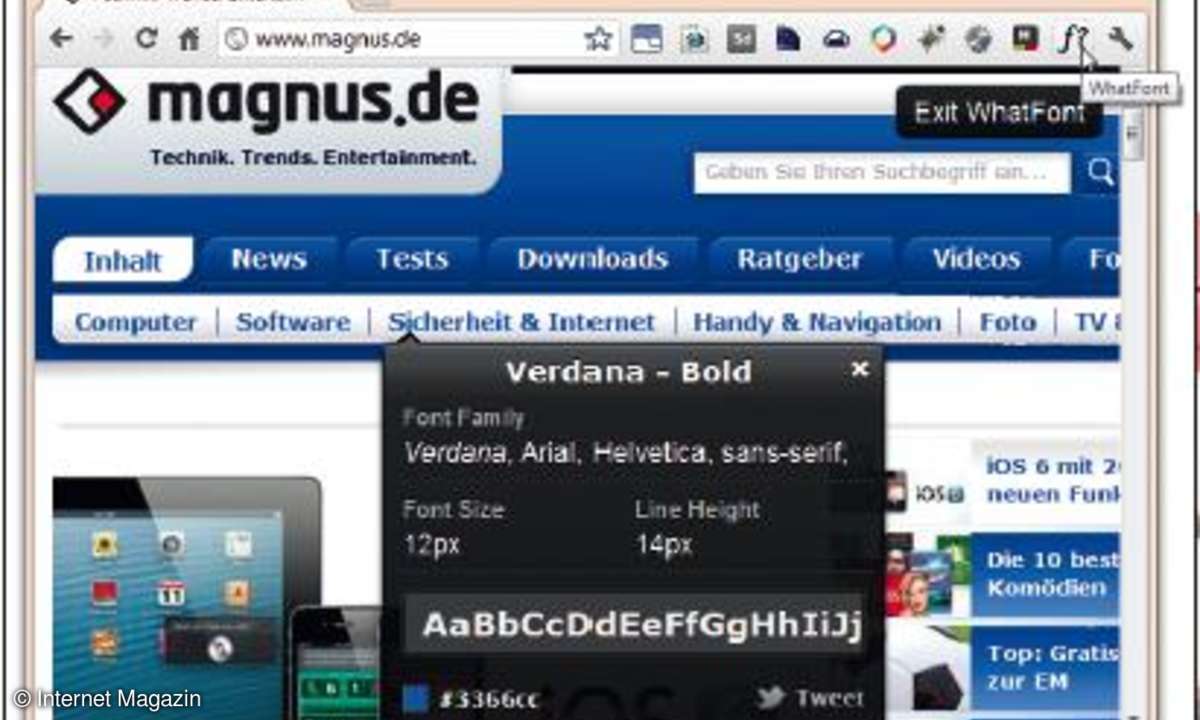Click the colorful ring extension icon
Viewport: 1200px width, 720px height.
[x=883, y=39]
